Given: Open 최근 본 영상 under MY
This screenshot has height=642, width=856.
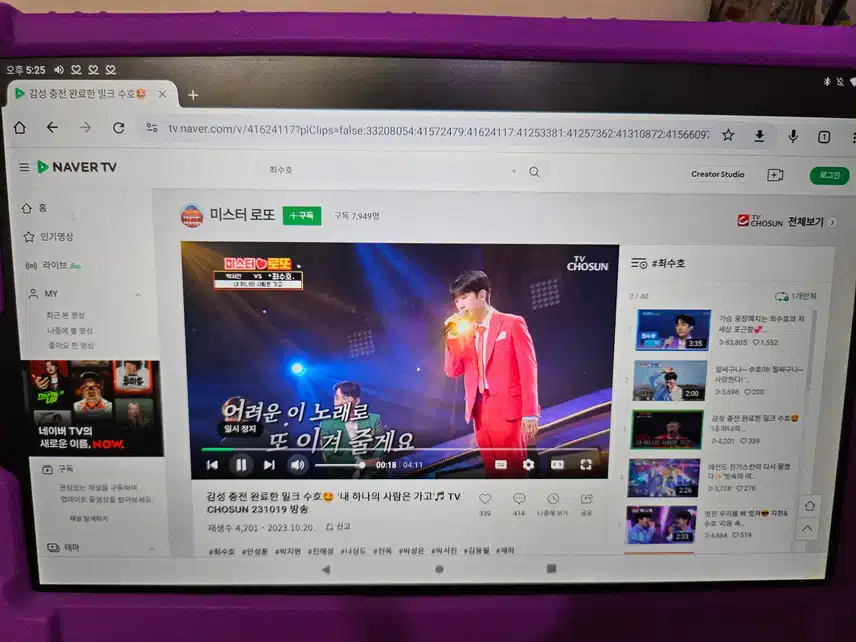Looking at the screenshot, I should [x=65, y=315].
